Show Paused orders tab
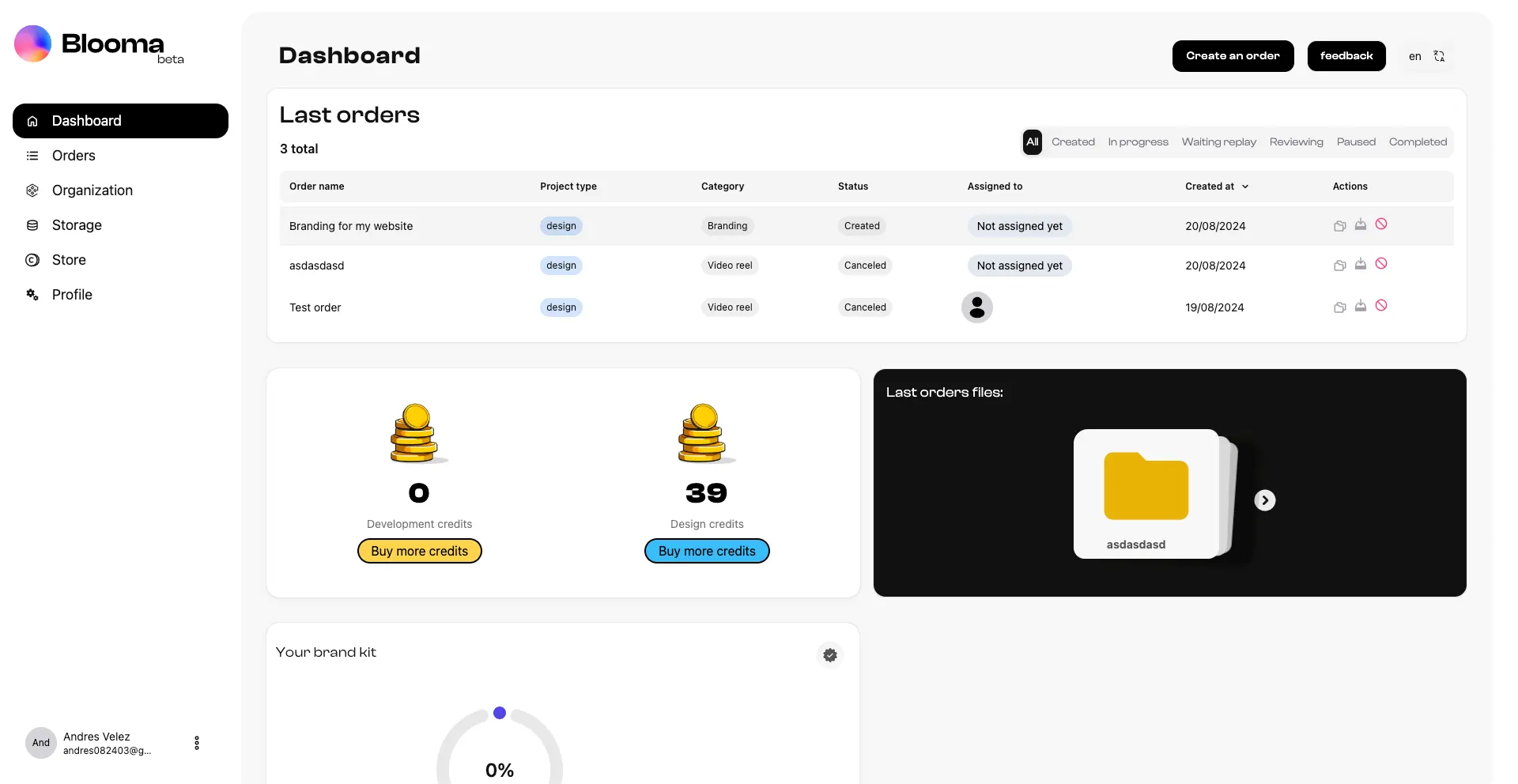This screenshot has width=1518, height=784. coord(1356,142)
